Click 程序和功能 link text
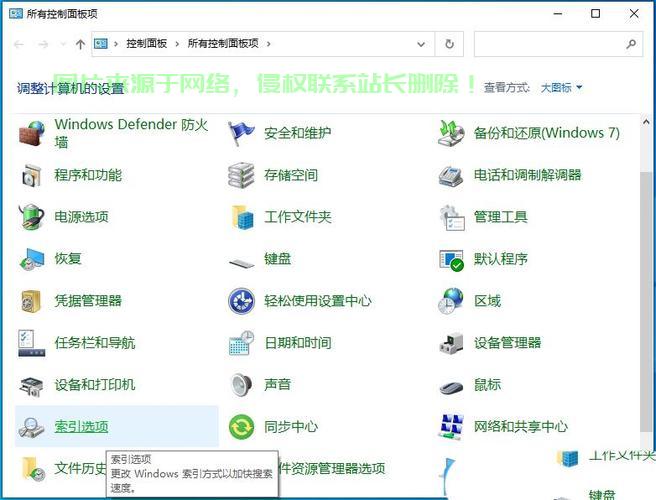This screenshot has height=500, width=656. pos(88,175)
